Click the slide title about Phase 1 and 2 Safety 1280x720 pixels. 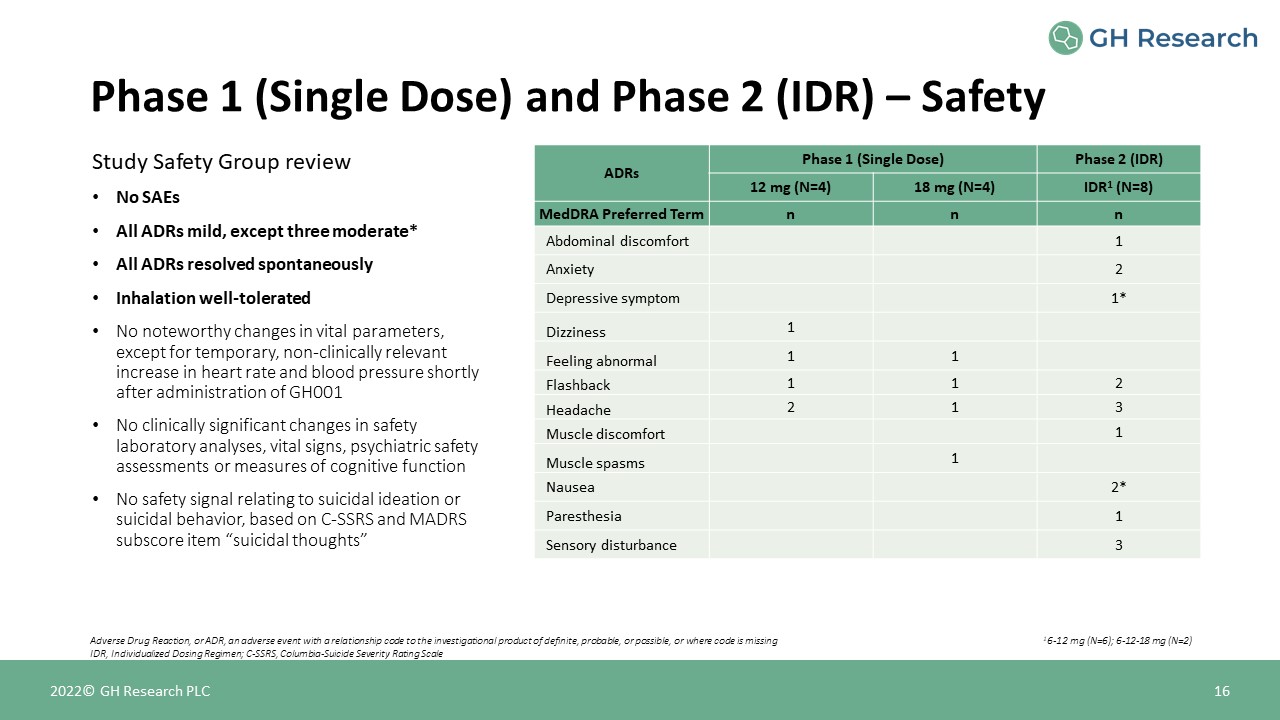click(x=567, y=97)
